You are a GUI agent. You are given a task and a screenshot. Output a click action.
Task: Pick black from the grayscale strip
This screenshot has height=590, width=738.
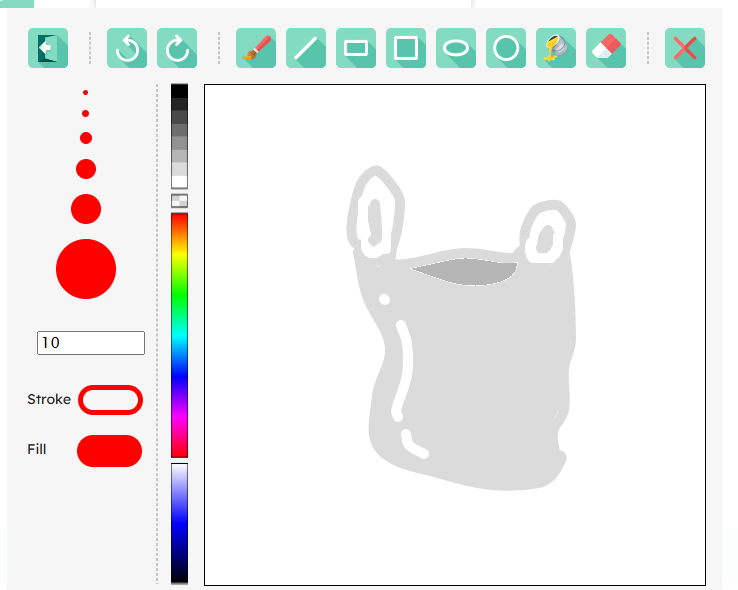[179, 90]
